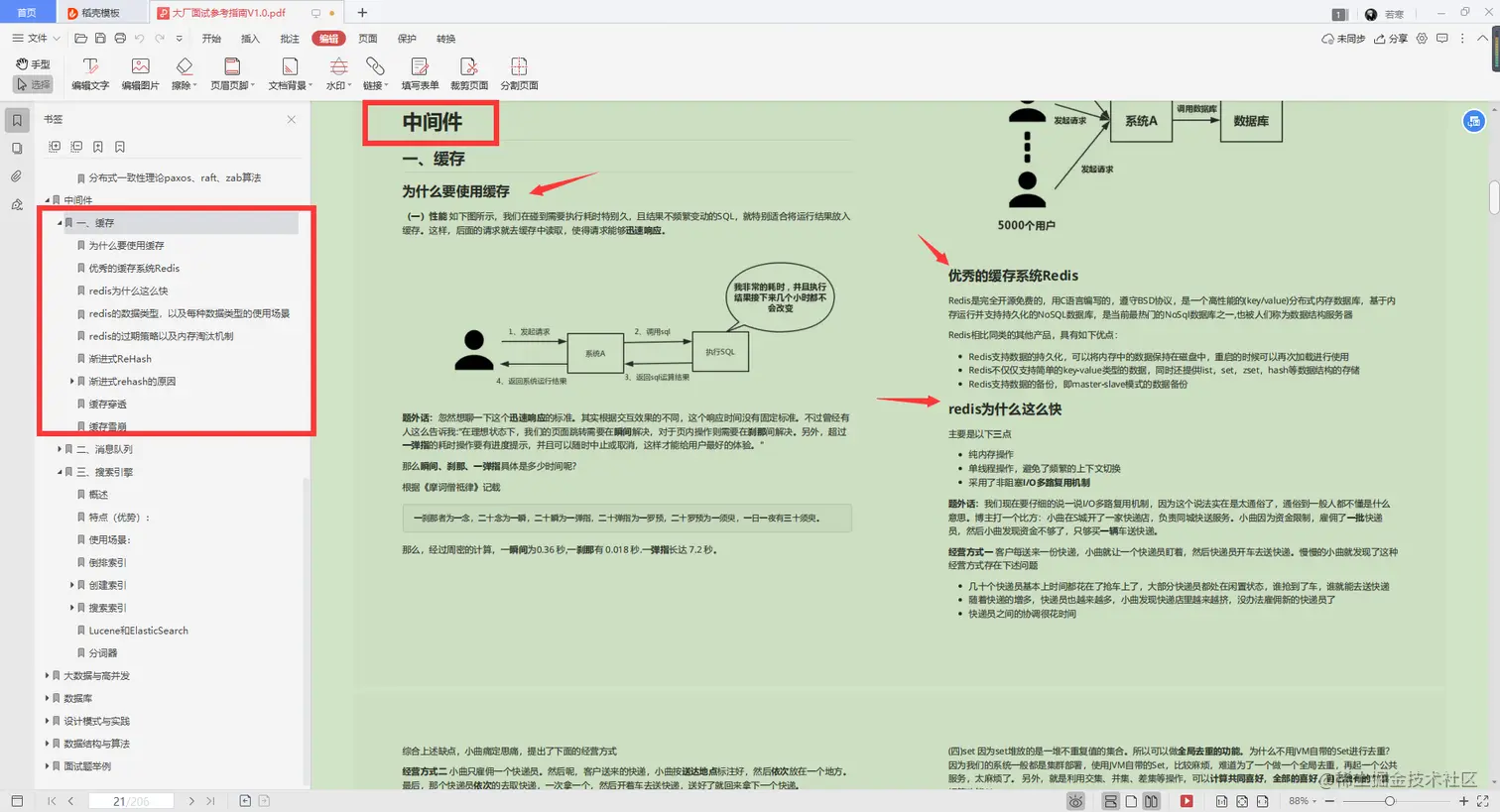Open the stamp/signature sidebar icon
Screen dimensions: 1500x812
[17, 204]
